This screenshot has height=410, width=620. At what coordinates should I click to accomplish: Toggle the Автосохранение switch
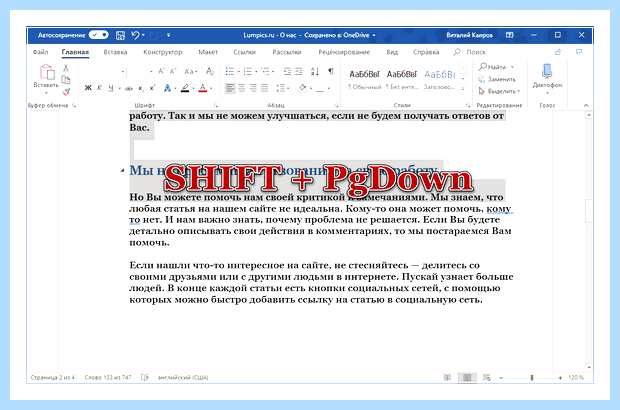(x=98, y=35)
